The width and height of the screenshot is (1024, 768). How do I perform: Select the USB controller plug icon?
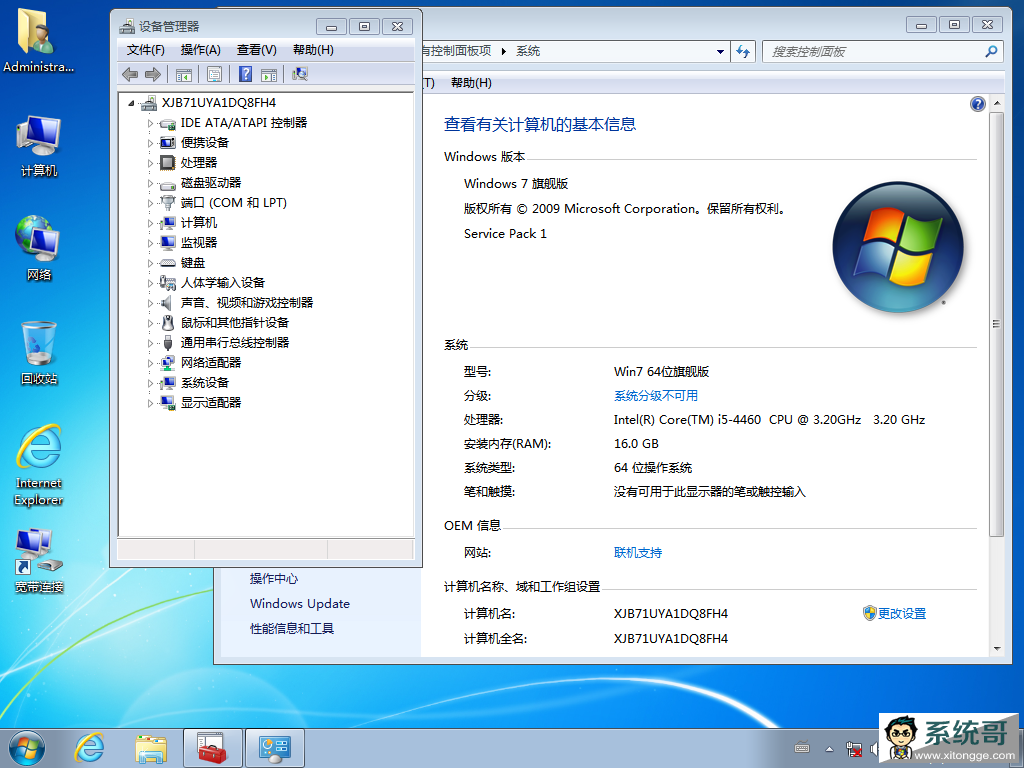pos(168,343)
